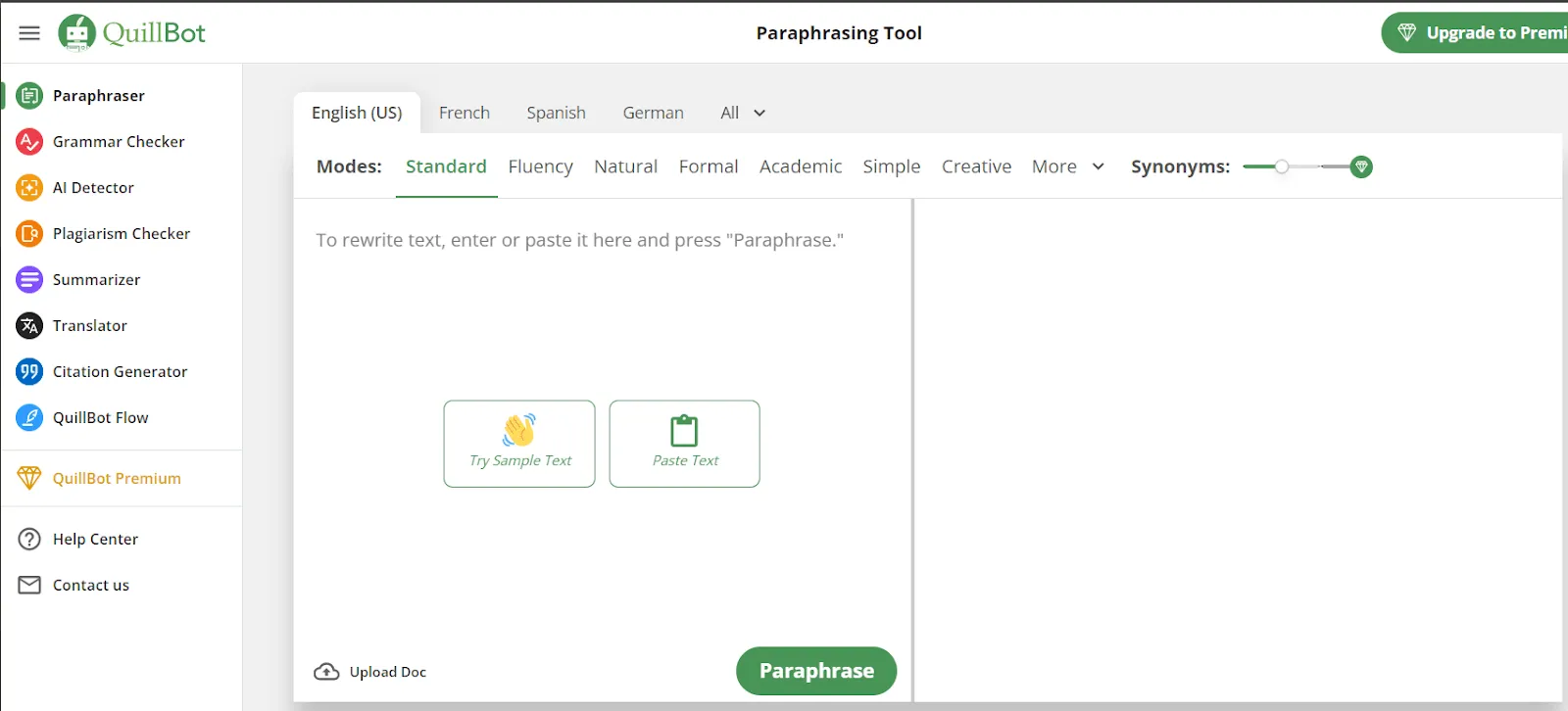Select the Natural mode
Screen dimensions: 1568x711
[625, 167]
